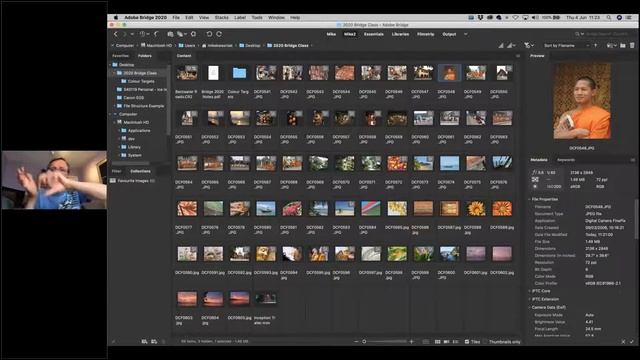Collapse the File Properties section
This screenshot has height=360, width=640.
click(x=529, y=199)
